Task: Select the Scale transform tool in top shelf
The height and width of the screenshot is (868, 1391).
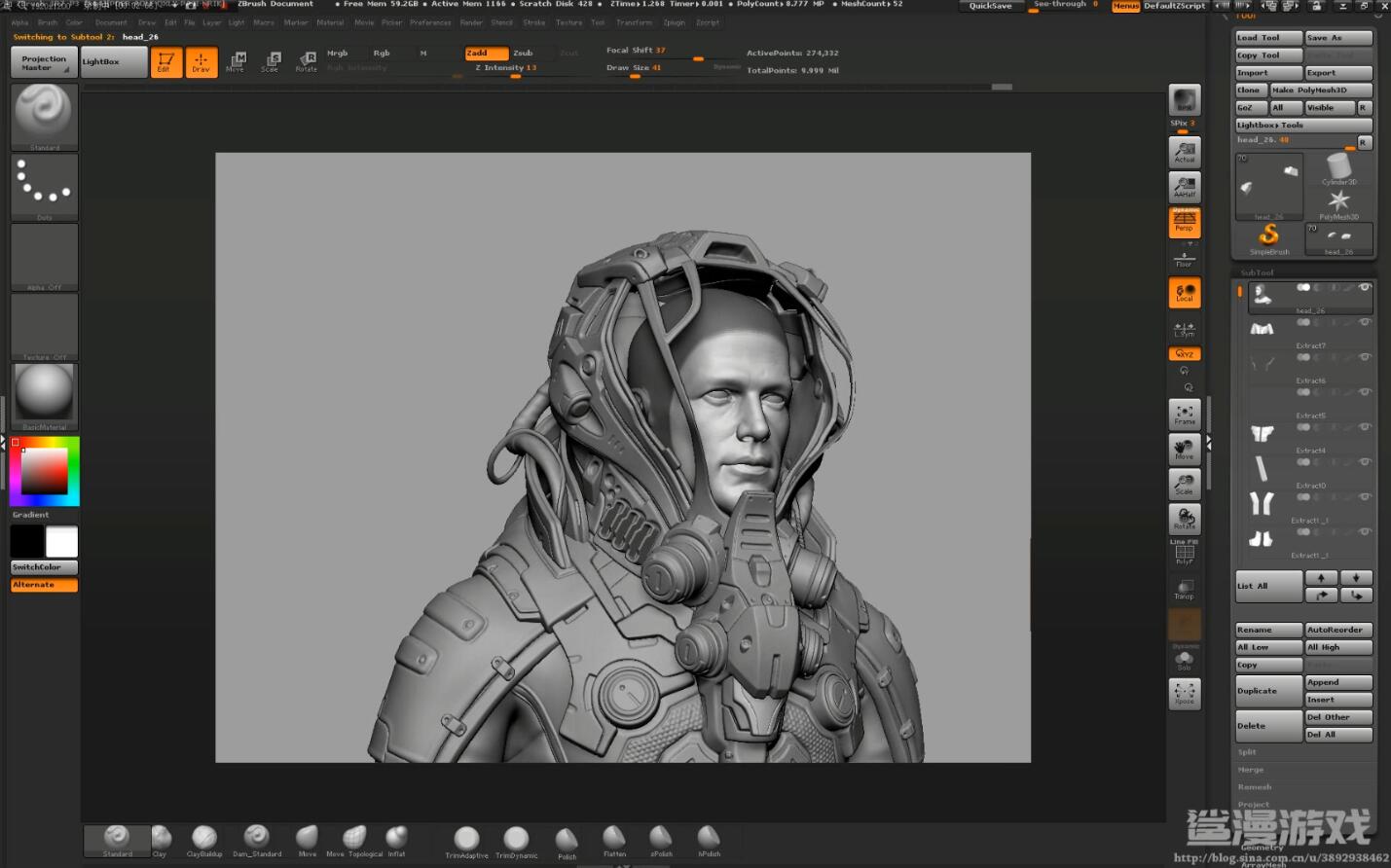Action: point(271,62)
